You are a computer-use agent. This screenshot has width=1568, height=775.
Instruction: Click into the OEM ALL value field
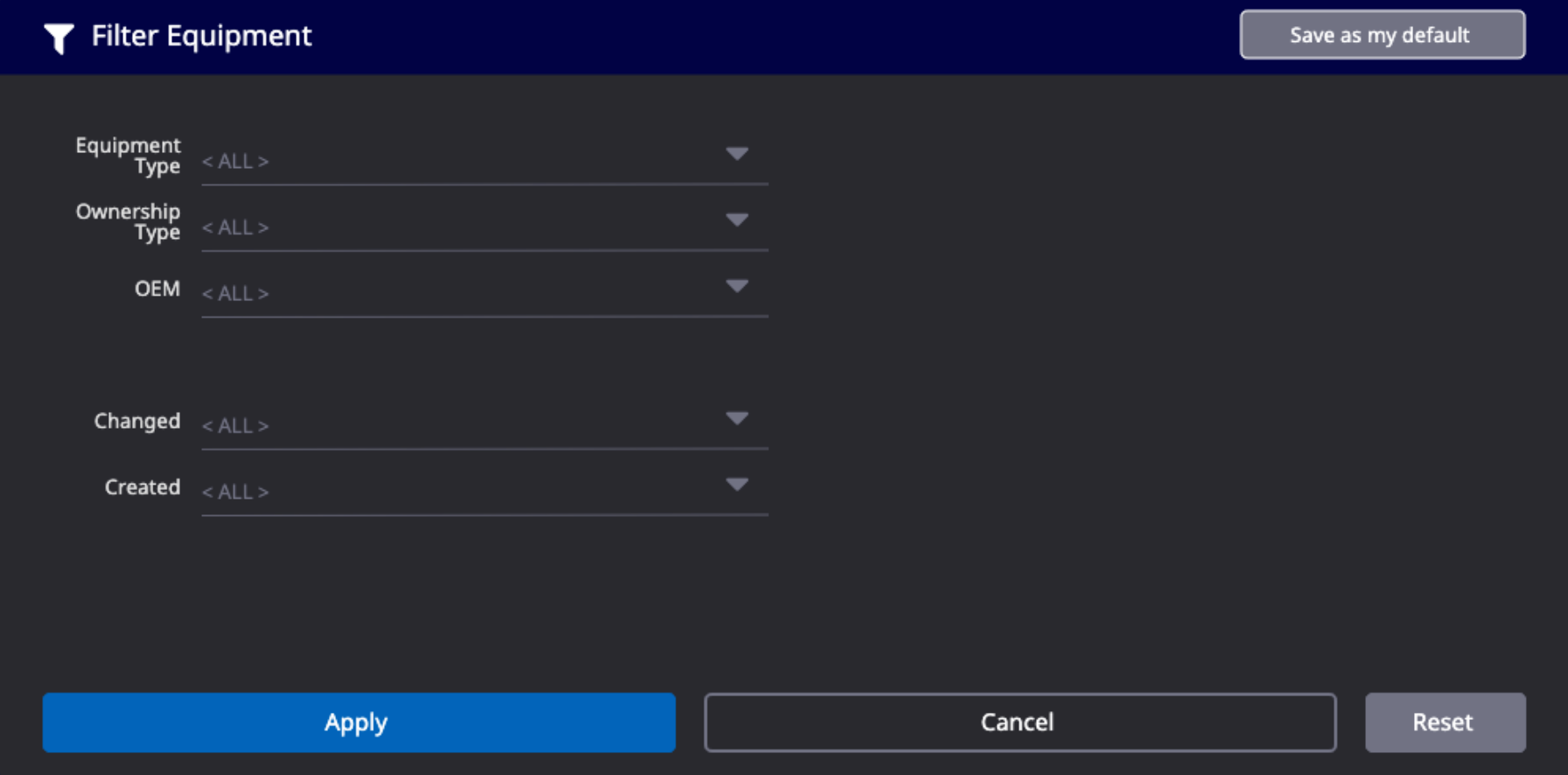pos(485,294)
